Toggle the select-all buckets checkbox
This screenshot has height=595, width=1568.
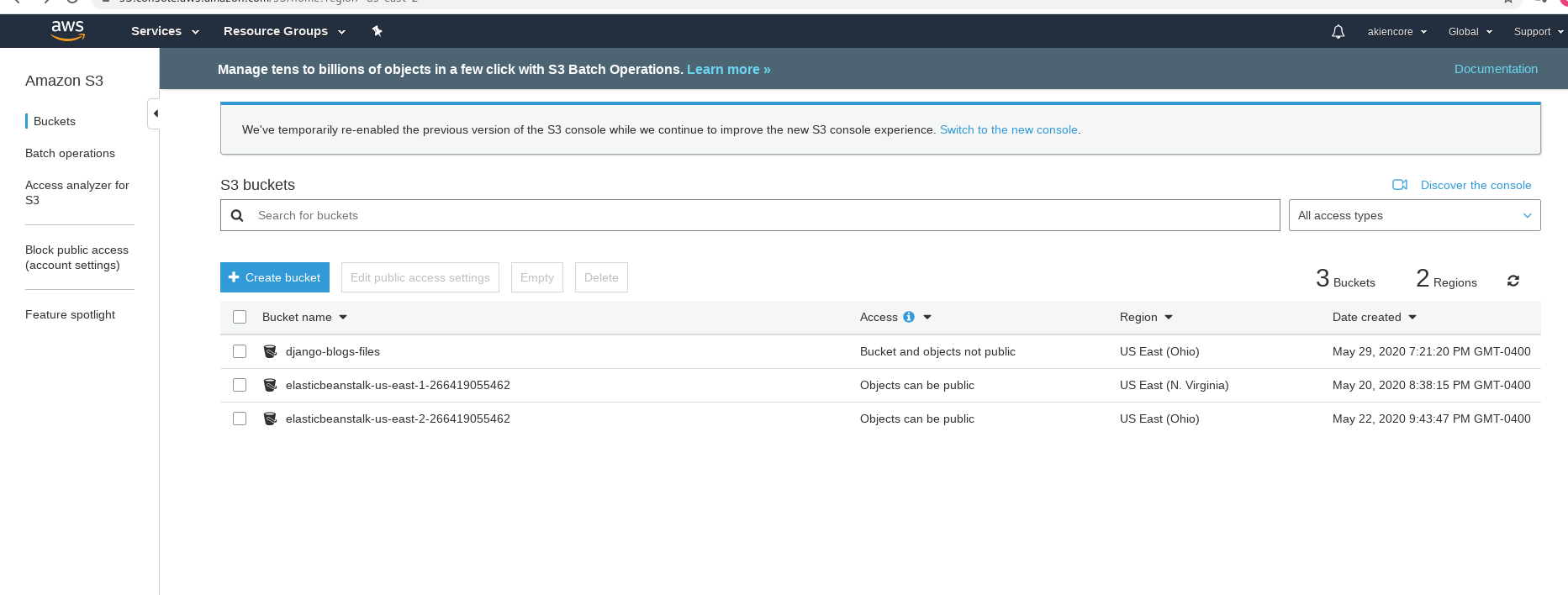[240, 317]
